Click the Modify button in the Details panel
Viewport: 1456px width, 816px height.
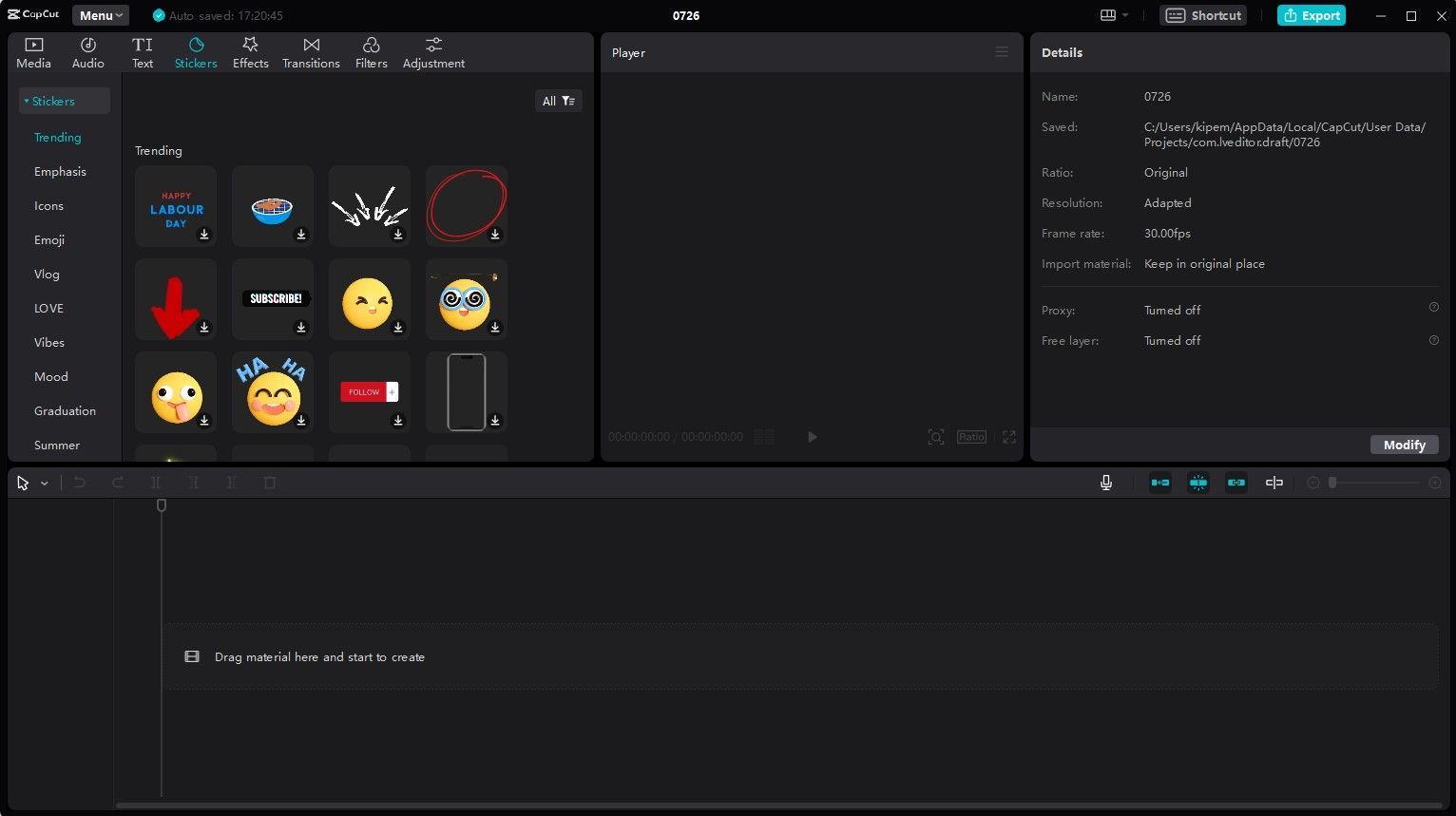click(x=1404, y=445)
